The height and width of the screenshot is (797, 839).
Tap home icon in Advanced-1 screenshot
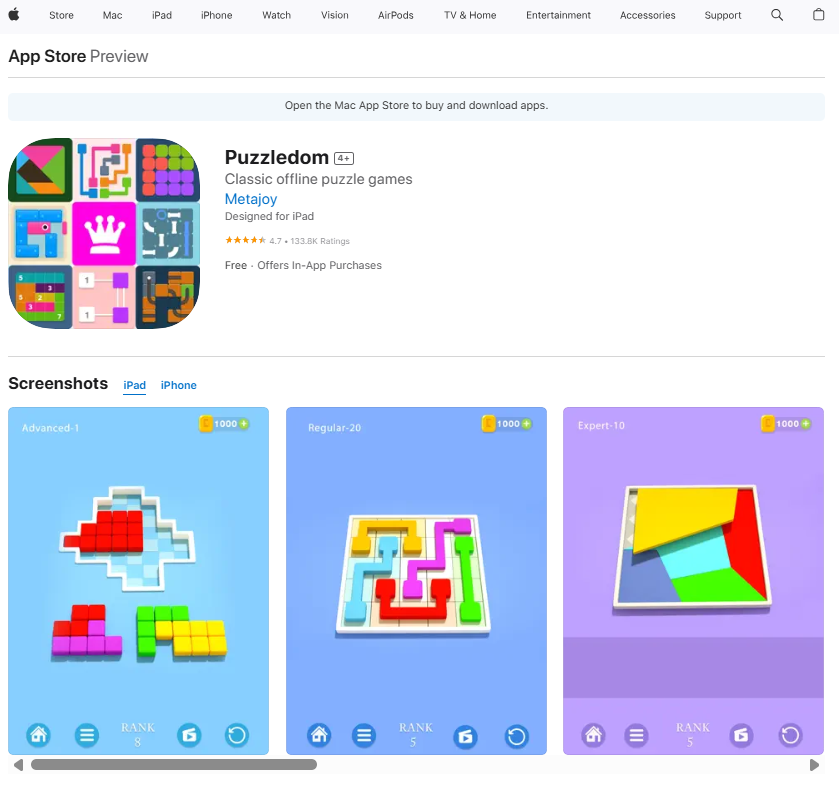39,734
